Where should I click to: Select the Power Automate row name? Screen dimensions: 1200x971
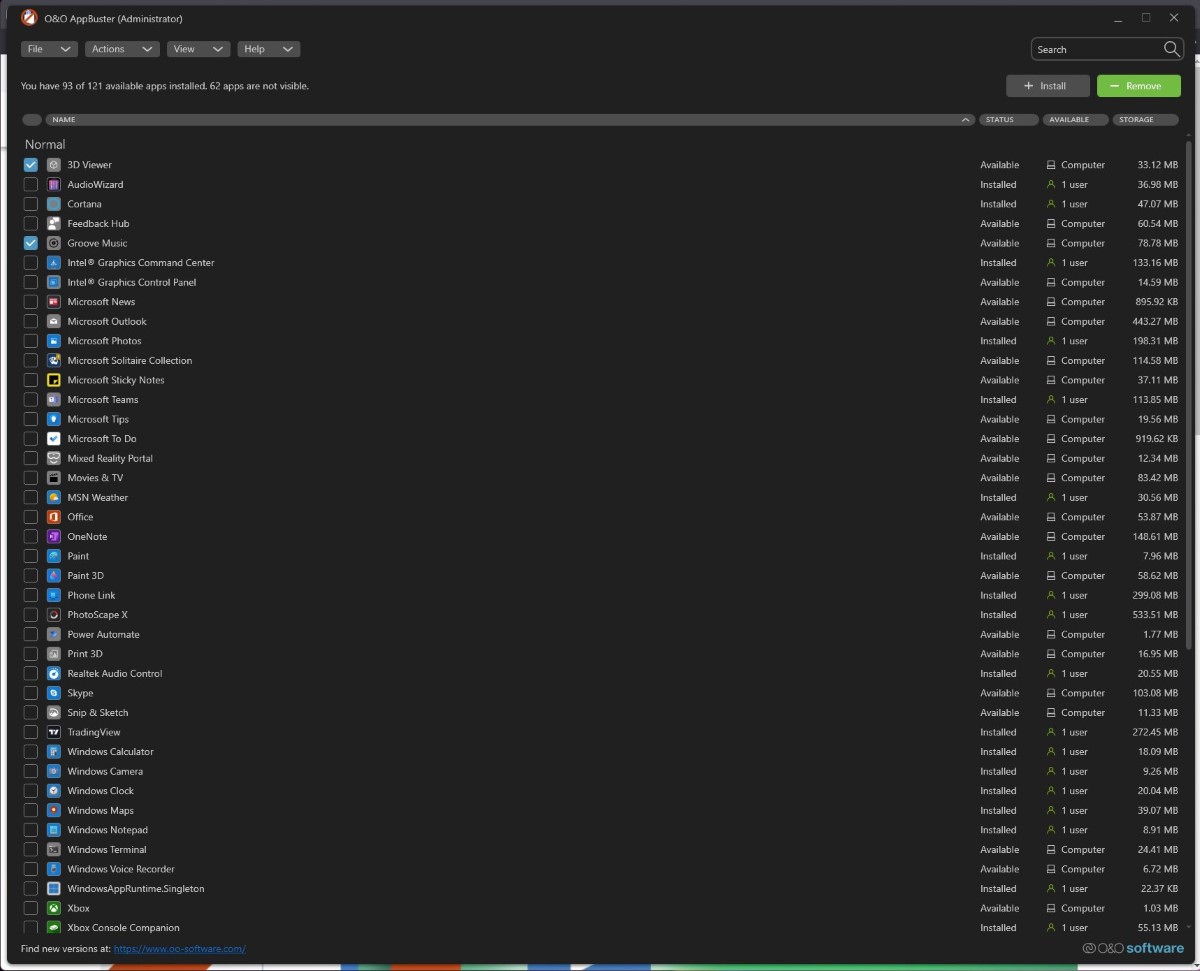(x=103, y=635)
